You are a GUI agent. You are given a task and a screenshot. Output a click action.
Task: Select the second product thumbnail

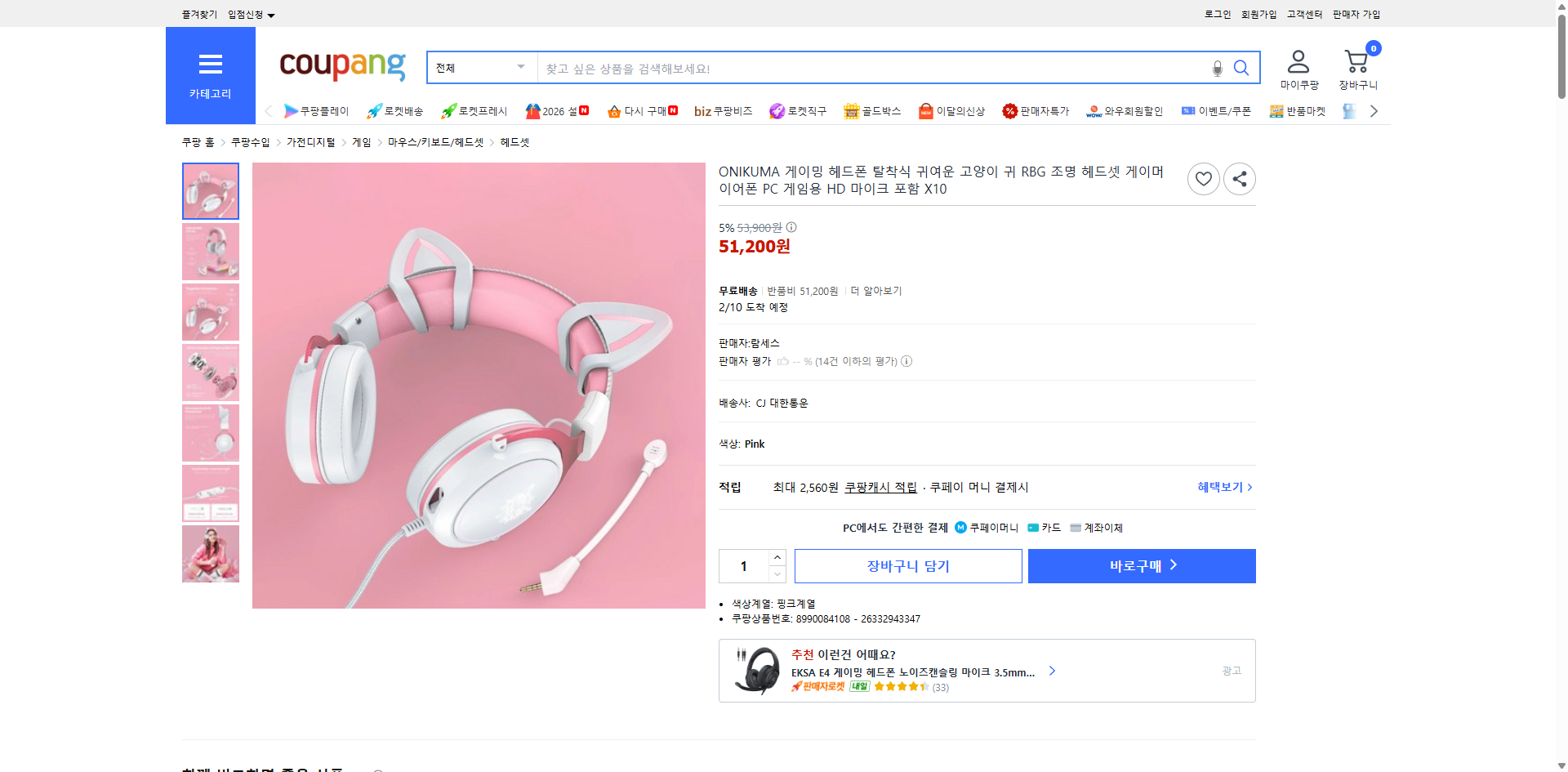pos(210,251)
